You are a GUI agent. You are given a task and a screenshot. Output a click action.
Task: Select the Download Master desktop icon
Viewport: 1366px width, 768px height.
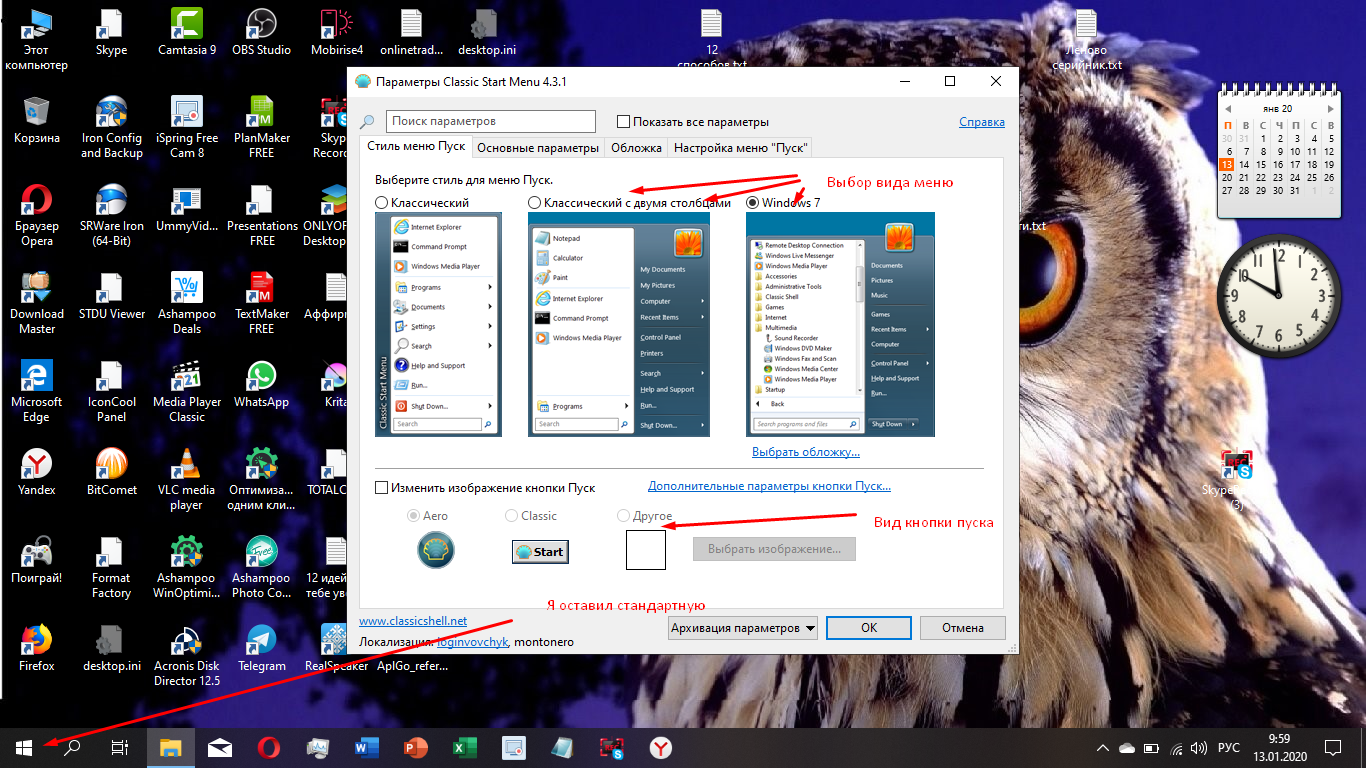[37, 304]
